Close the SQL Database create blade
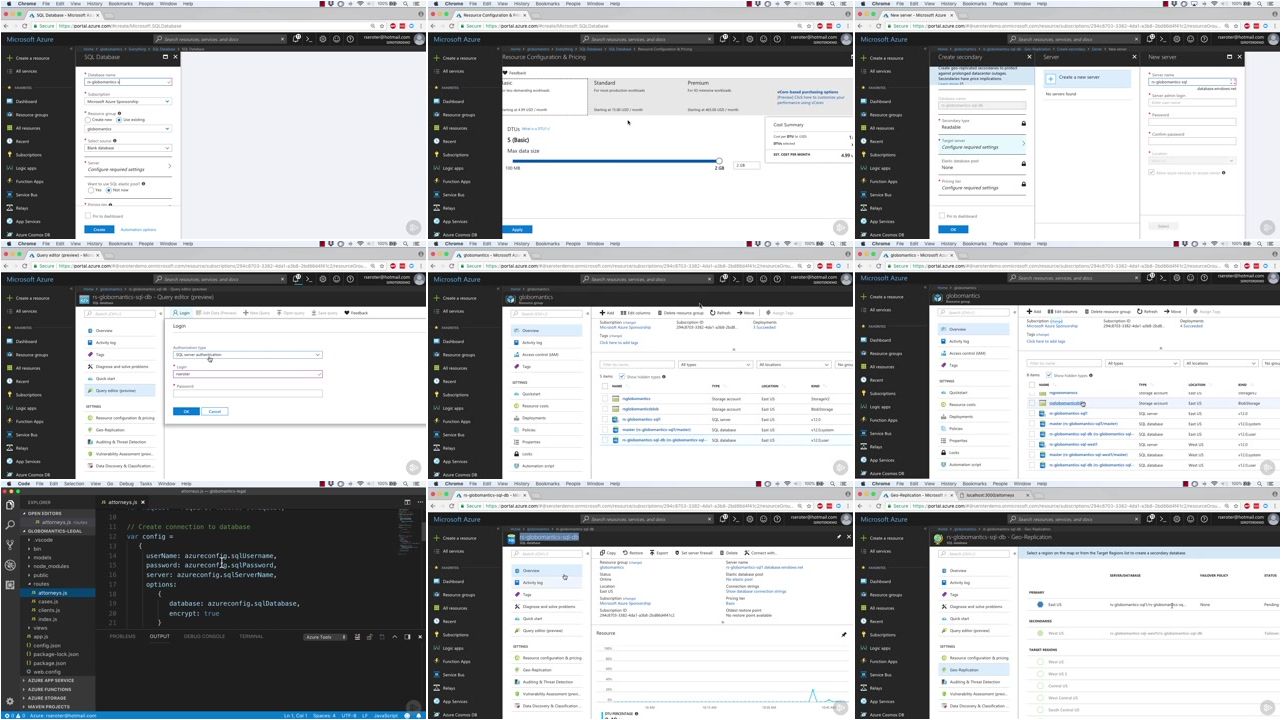Viewport: 1281px width, 720px height. [175, 57]
